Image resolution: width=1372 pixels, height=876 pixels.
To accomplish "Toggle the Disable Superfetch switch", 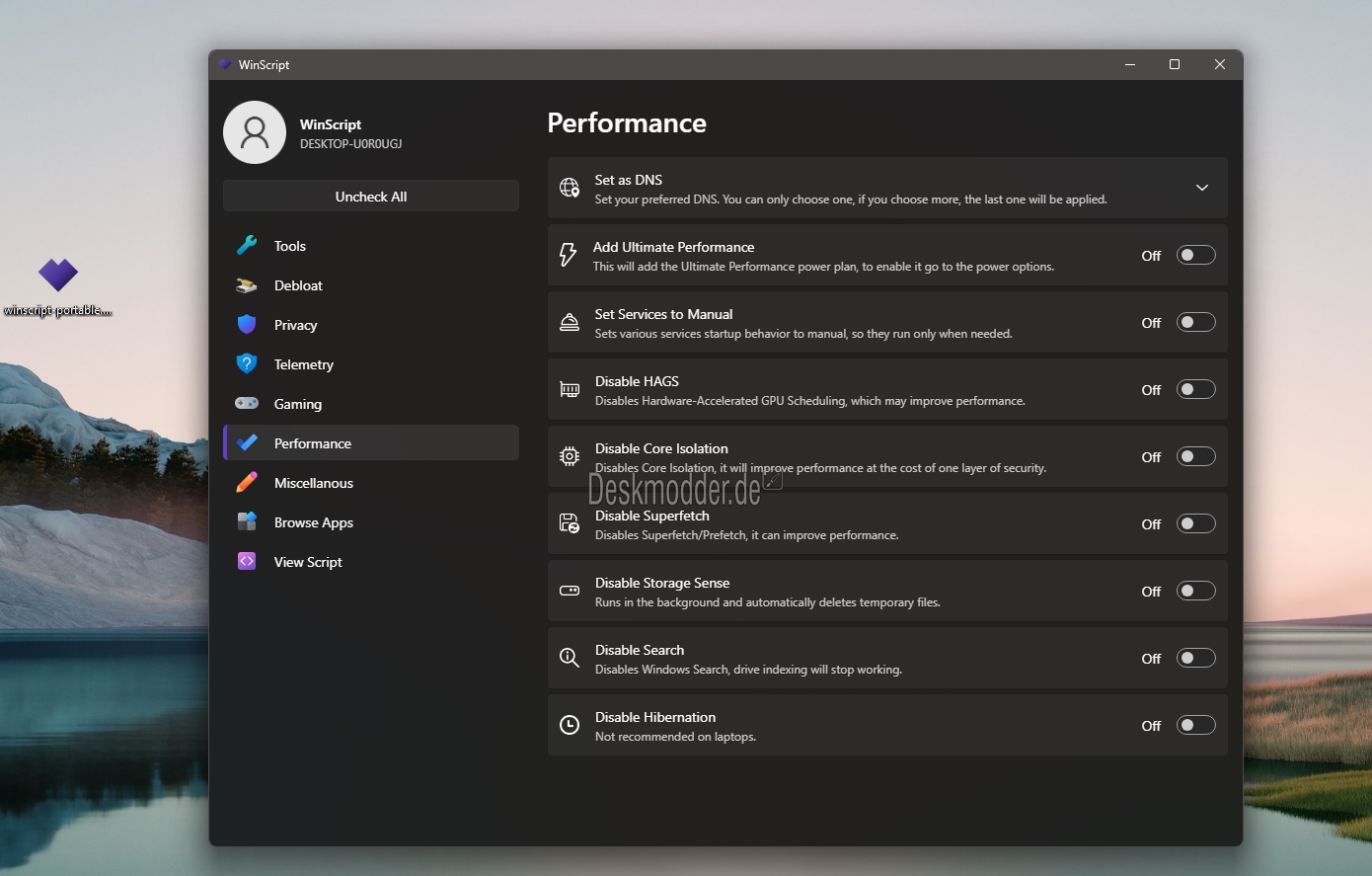I will [x=1195, y=523].
